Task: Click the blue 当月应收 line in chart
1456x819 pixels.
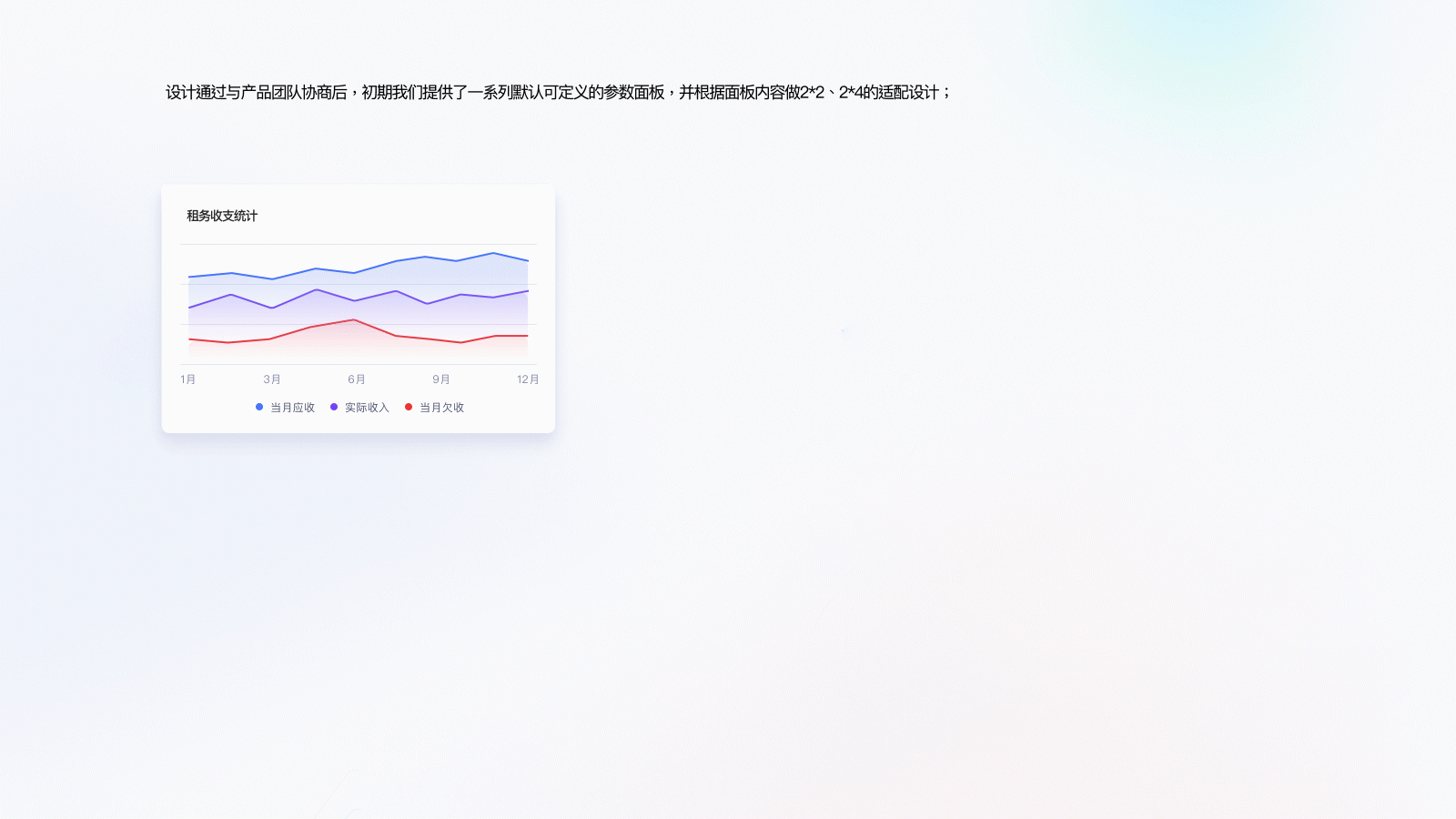Action: coord(355,272)
